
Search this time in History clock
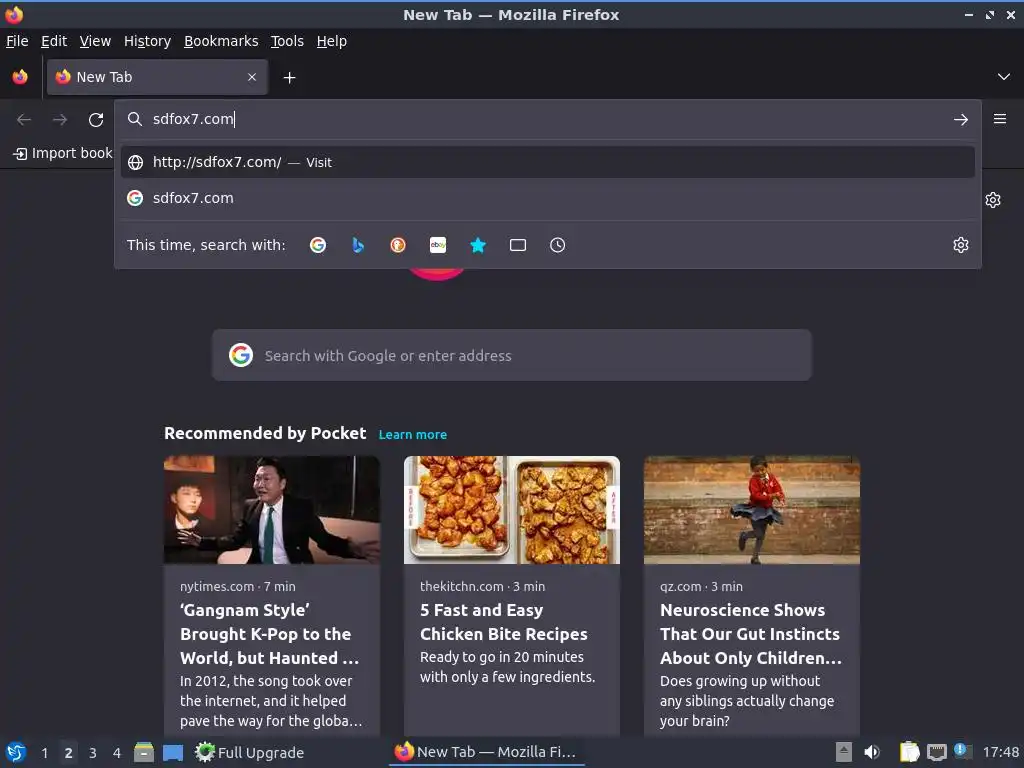point(558,245)
